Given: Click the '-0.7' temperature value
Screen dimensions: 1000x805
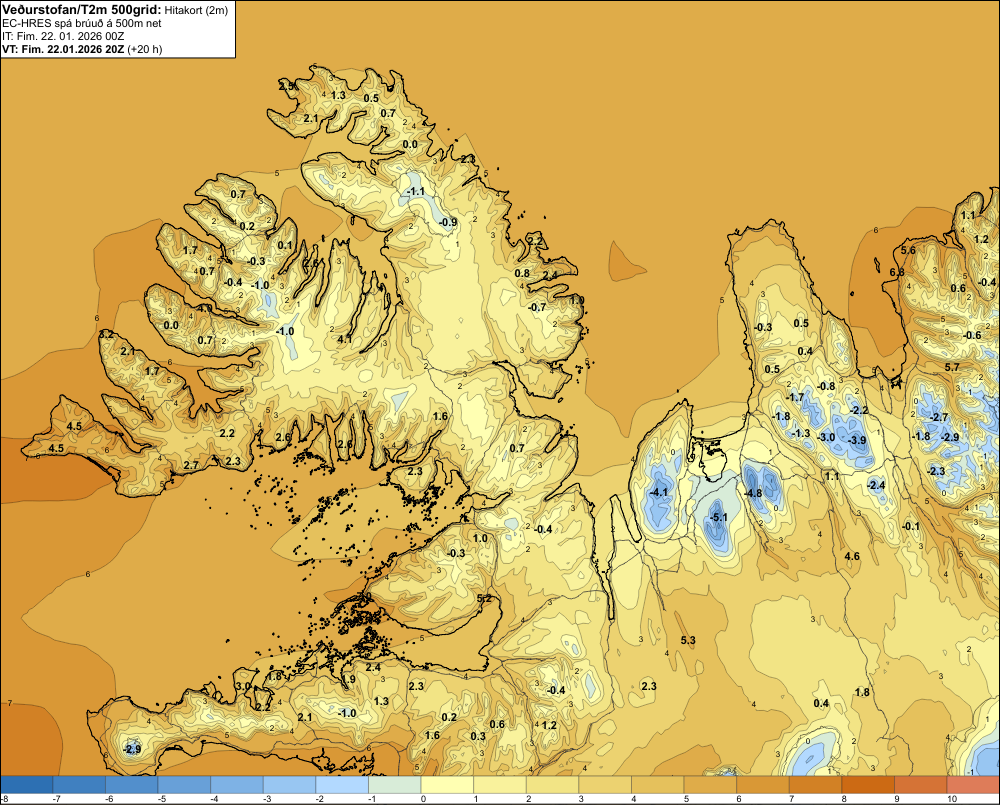Looking at the screenshot, I should (538, 307).
